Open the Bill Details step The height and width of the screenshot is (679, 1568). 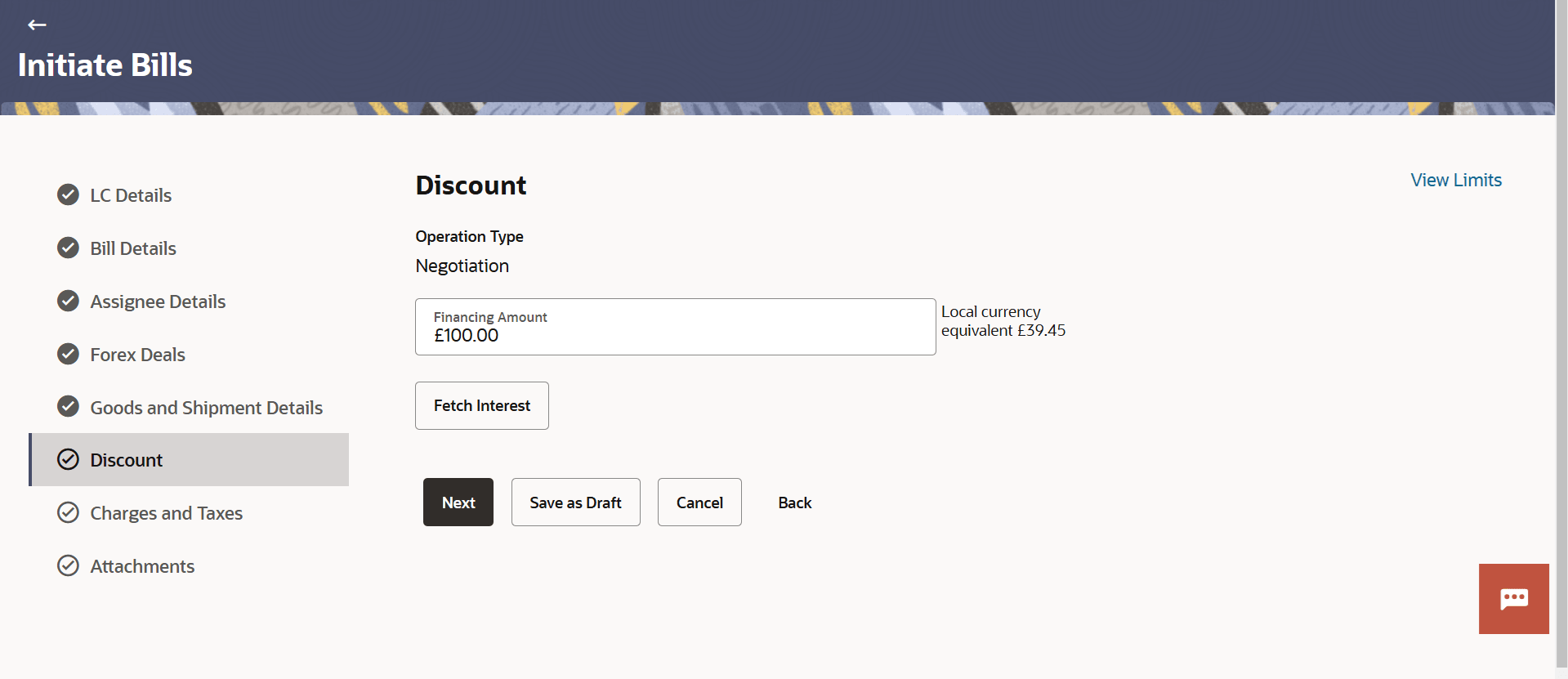[x=133, y=248]
